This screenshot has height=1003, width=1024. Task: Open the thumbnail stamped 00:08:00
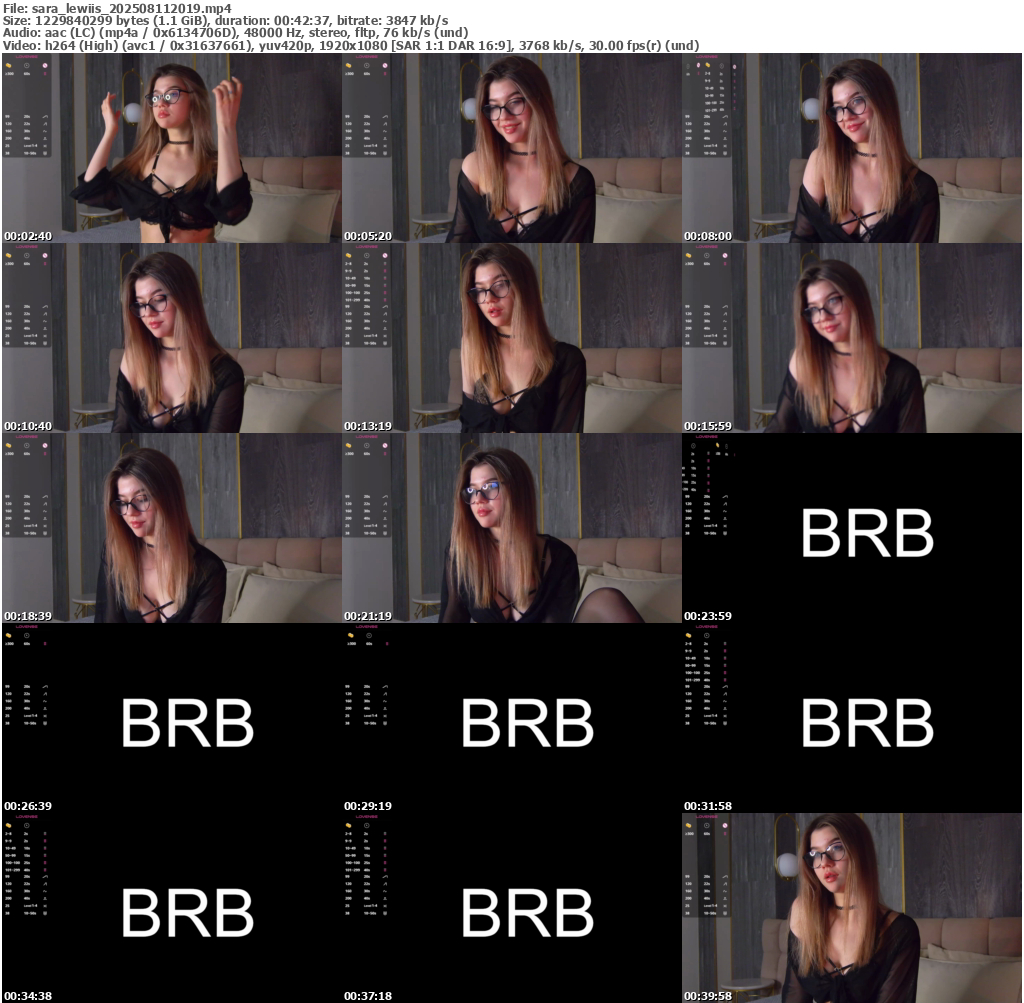pyautogui.click(x=852, y=148)
